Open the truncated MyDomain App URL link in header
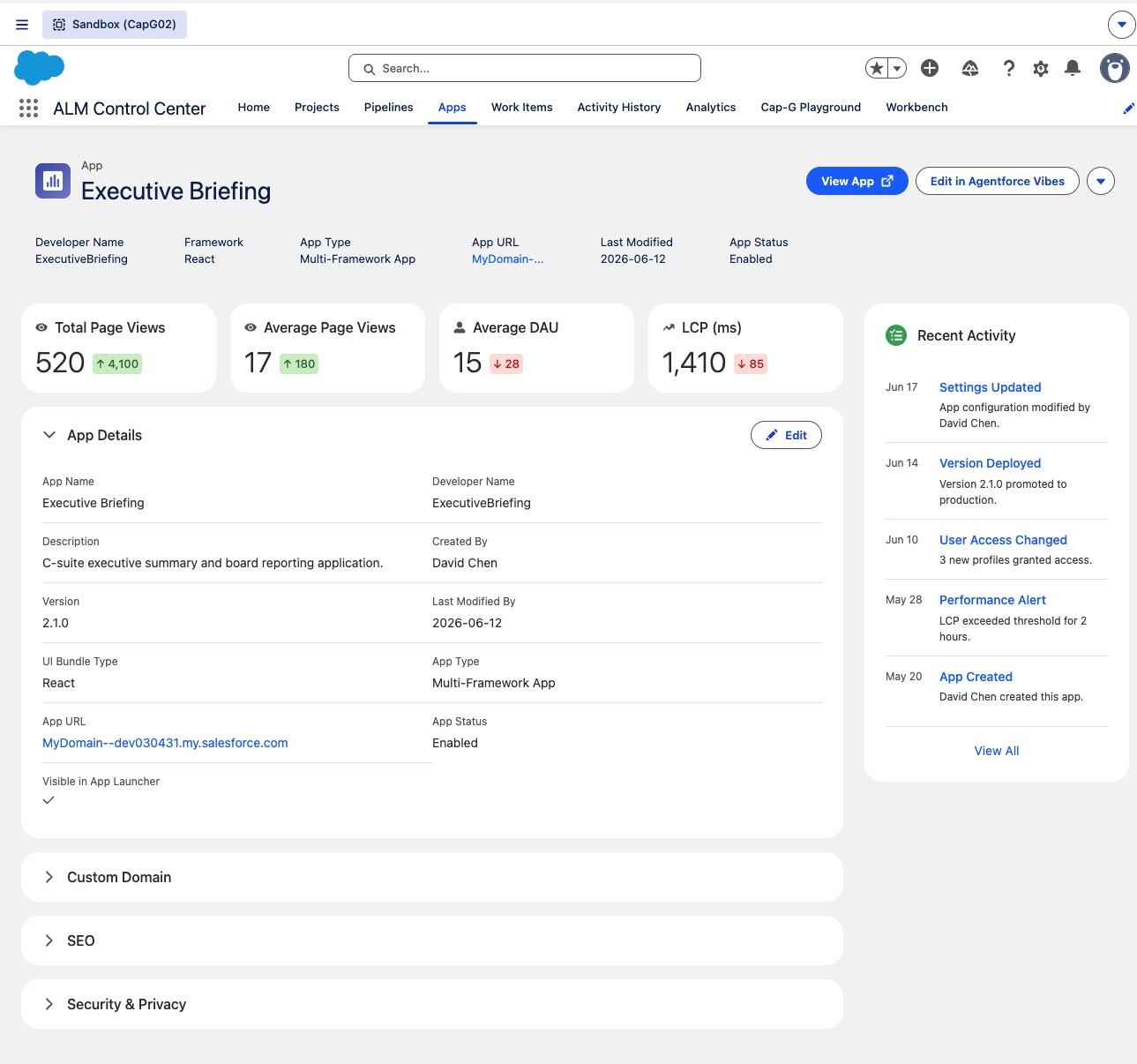Image resolution: width=1137 pixels, height=1064 pixels. click(x=508, y=259)
